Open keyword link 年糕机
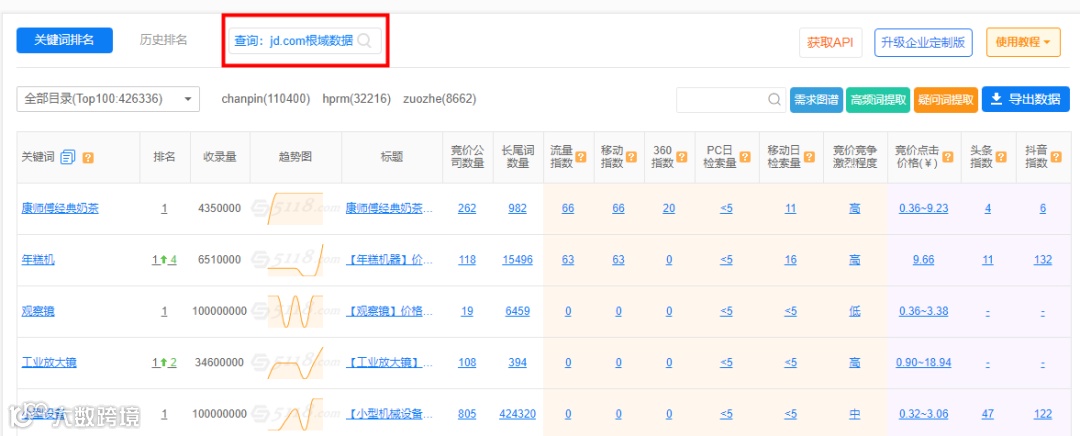This screenshot has width=1080, height=436. (x=38, y=260)
